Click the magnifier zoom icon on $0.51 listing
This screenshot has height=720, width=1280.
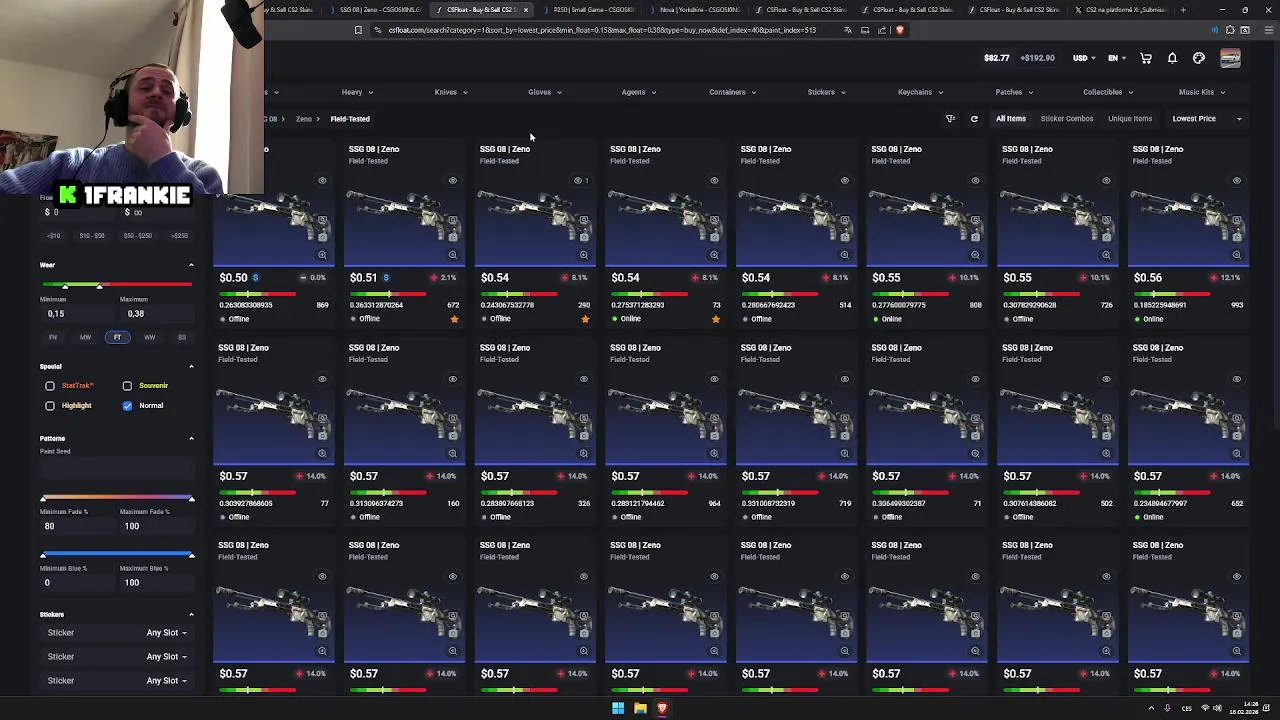[453, 255]
